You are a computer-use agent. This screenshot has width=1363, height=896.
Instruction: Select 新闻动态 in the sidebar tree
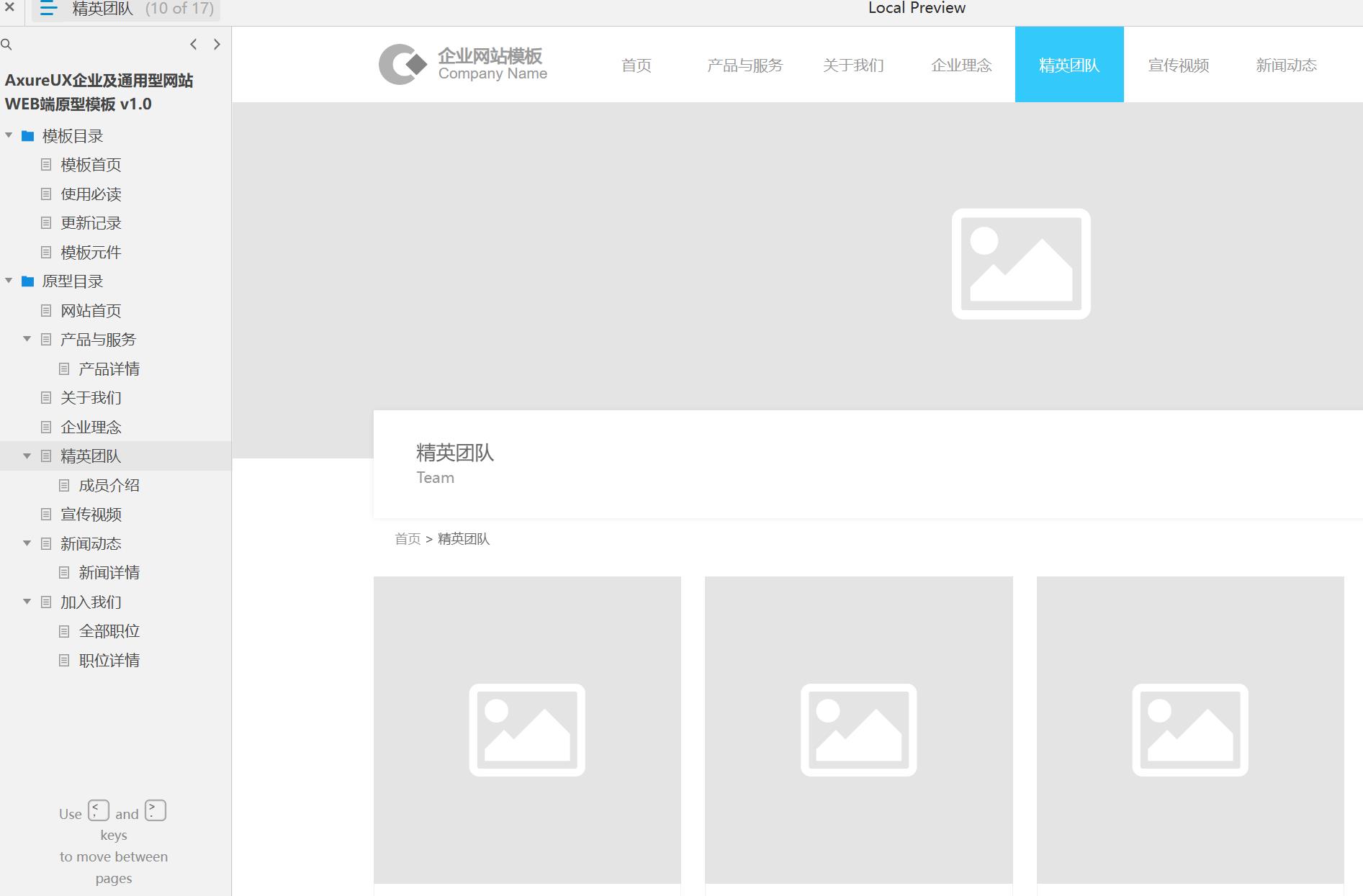[x=91, y=544]
